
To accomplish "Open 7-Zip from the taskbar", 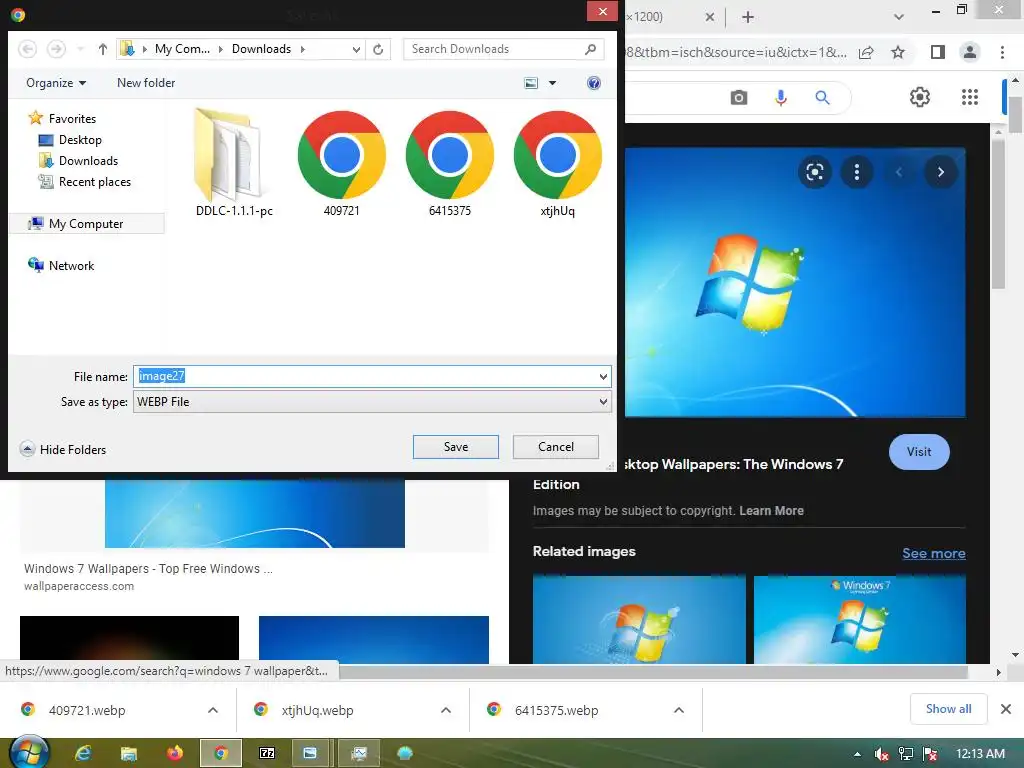I will [x=267, y=753].
